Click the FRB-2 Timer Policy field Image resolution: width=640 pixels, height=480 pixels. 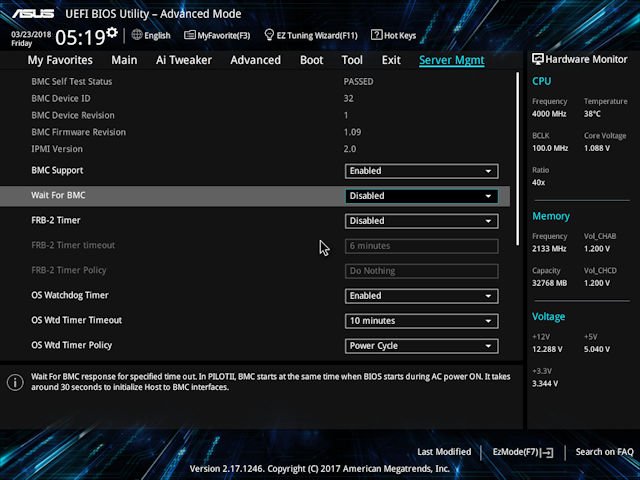pyautogui.click(x=421, y=271)
